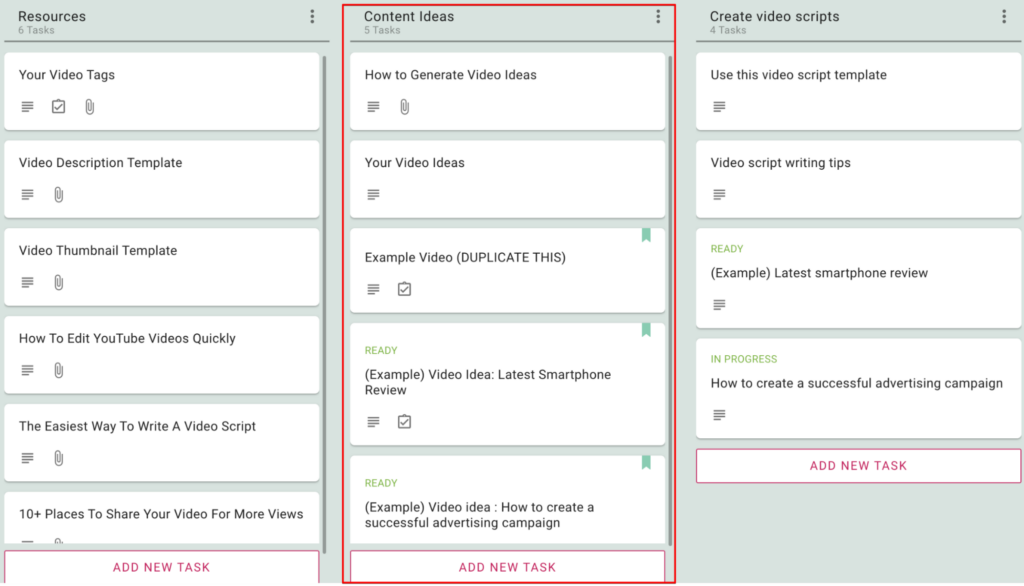
Task: Click the "4 Tasks" count under Create video scripts
Action: click(x=728, y=30)
